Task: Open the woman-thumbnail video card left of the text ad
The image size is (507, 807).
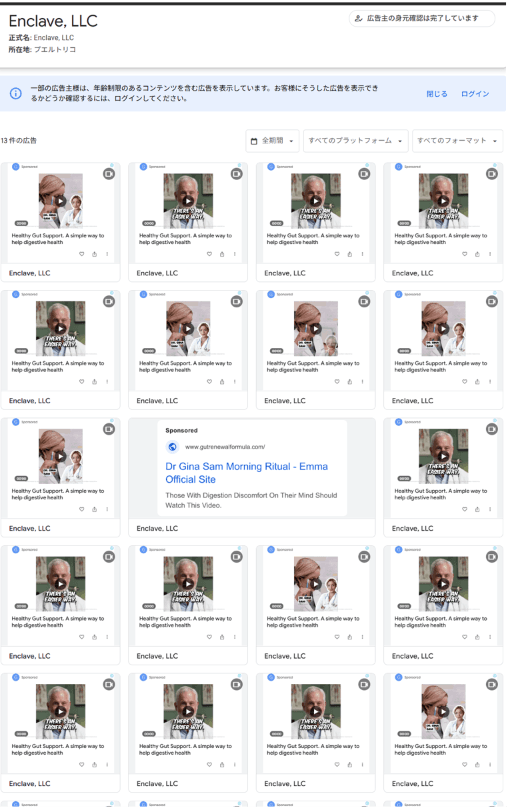Action: 60,477
